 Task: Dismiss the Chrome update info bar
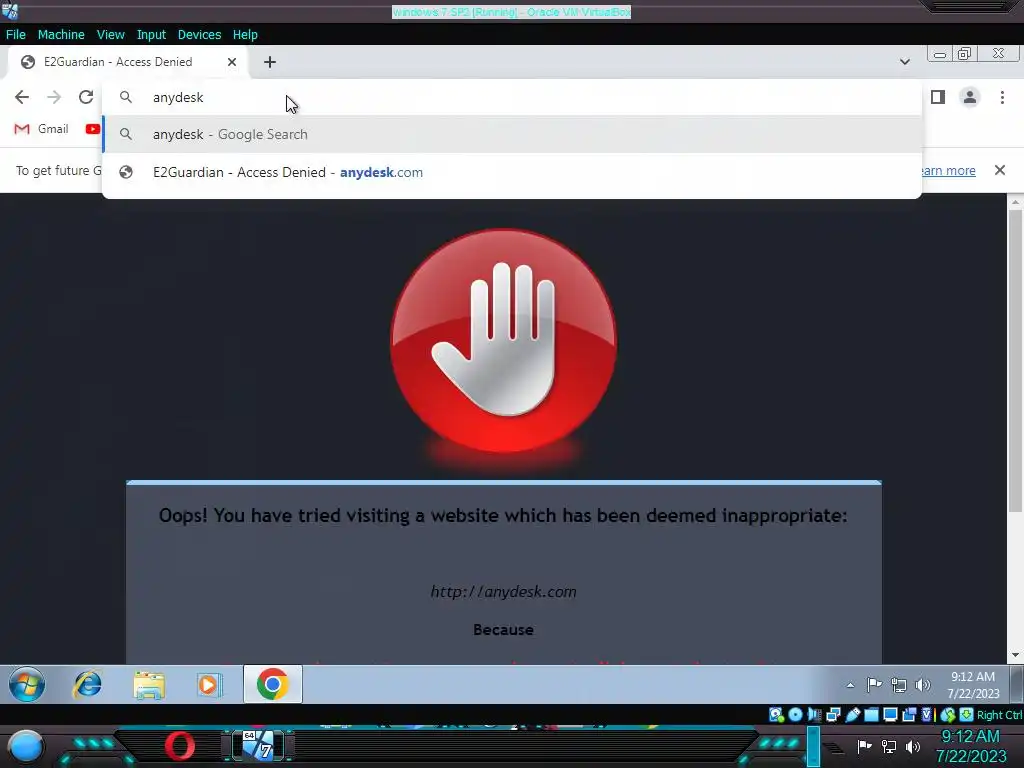(1000, 170)
